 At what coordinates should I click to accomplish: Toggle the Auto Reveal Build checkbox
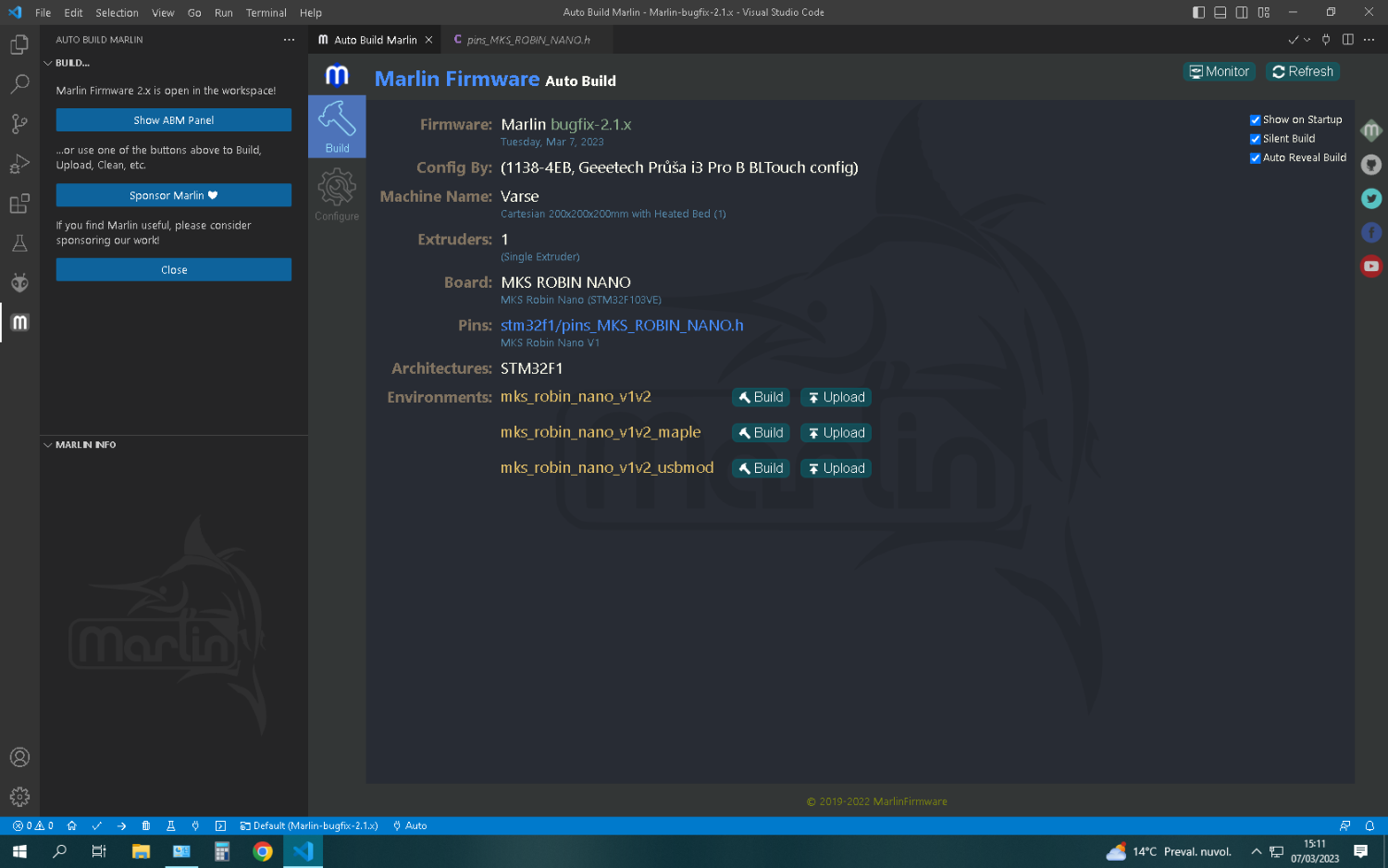point(1256,158)
